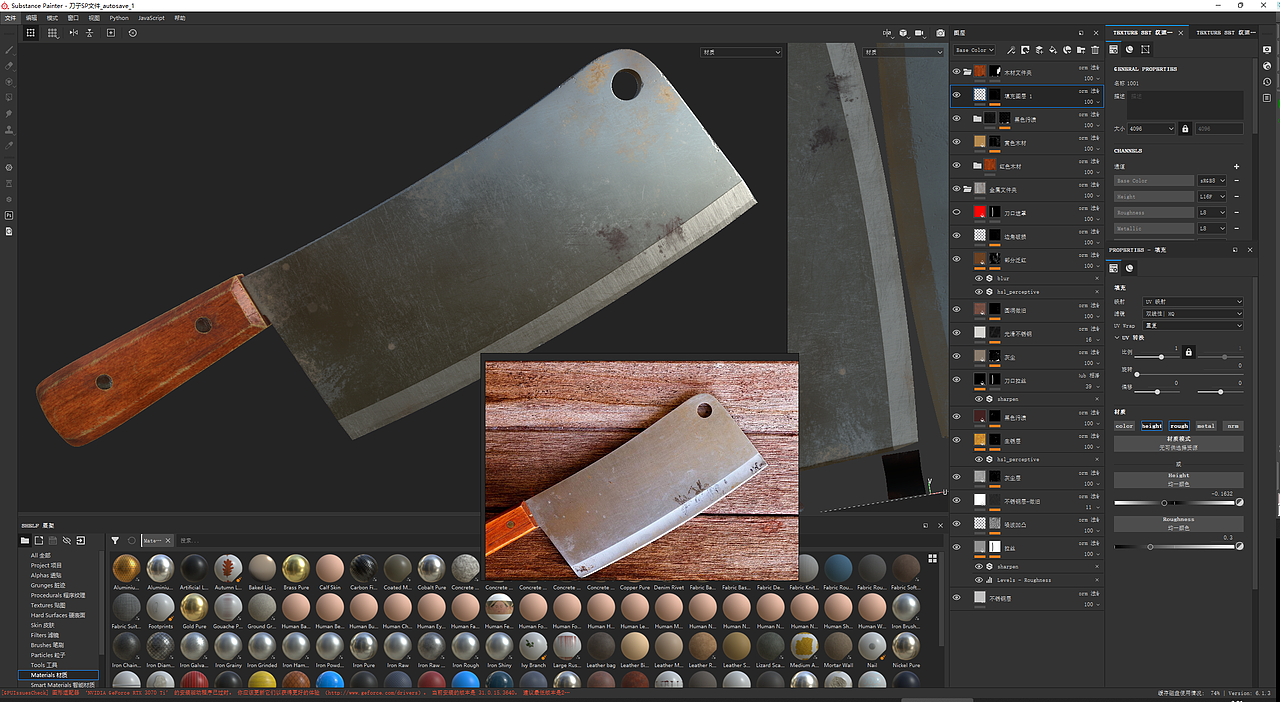Screen dimensions: 1280x702
Task: Open the UV Wrap dropdown
Action: coord(1194,326)
